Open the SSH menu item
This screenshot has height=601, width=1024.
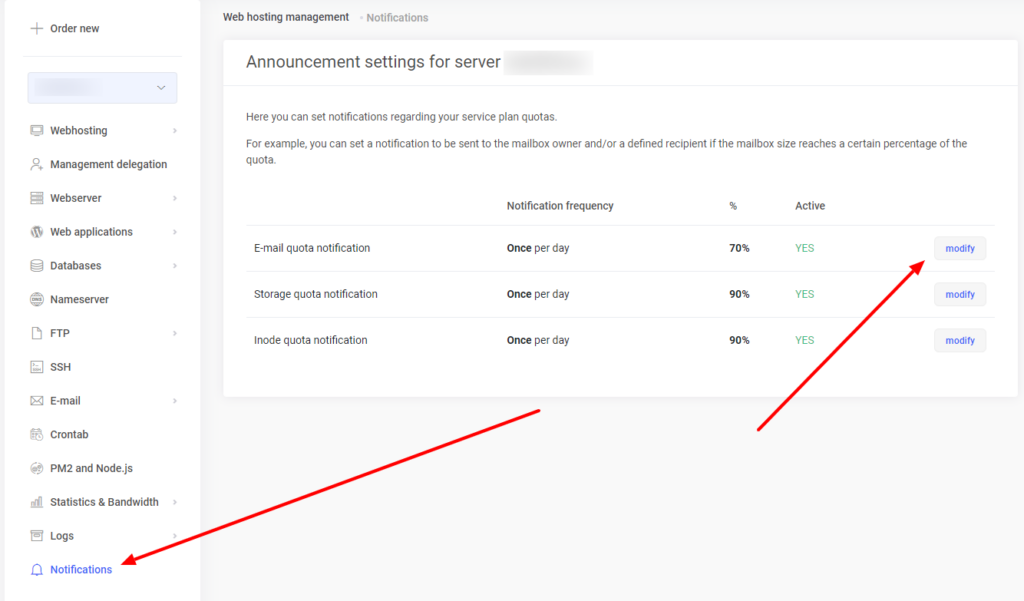pos(60,367)
